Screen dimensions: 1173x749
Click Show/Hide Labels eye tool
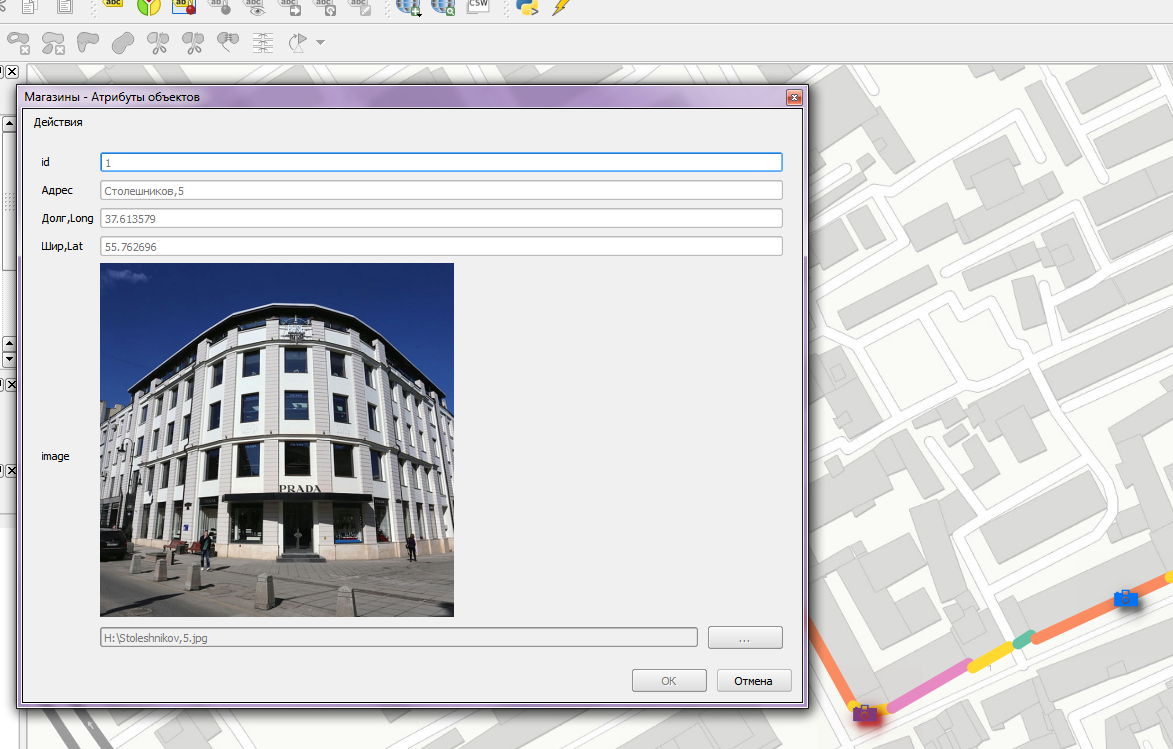pos(254,7)
